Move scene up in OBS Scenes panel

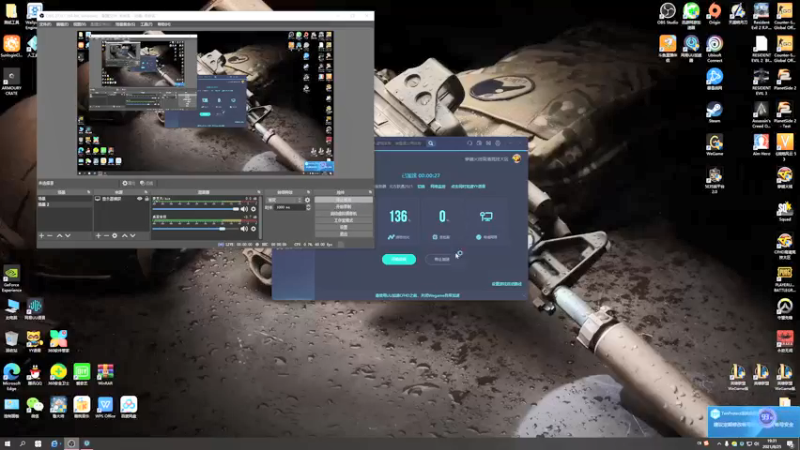pos(59,236)
